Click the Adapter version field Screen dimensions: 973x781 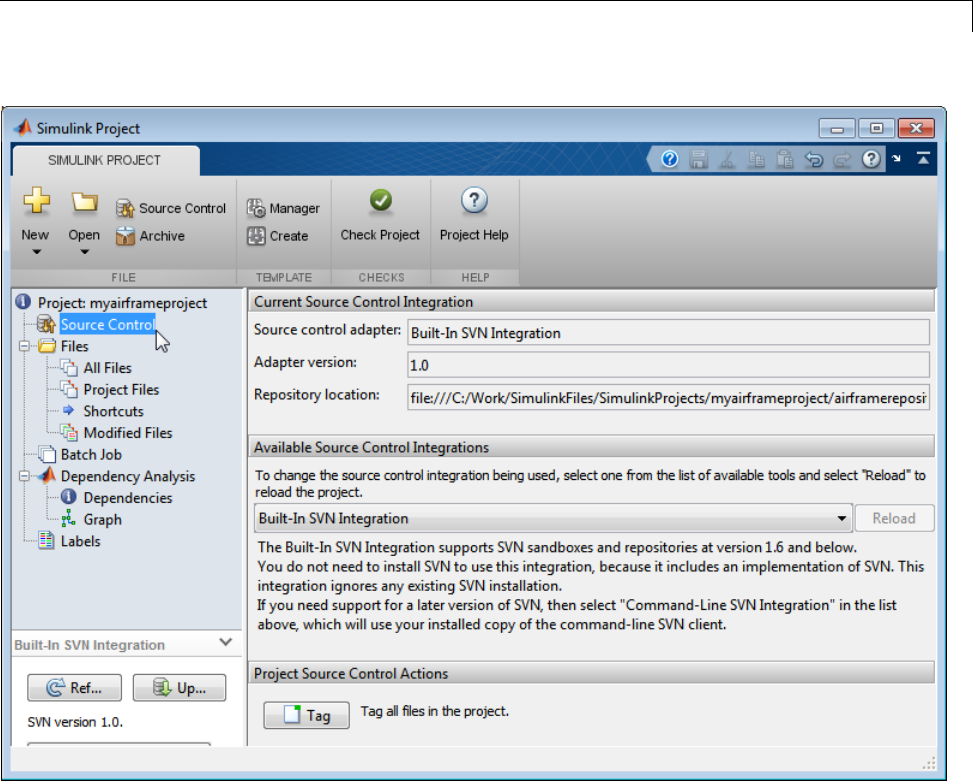click(x=668, y=365)
